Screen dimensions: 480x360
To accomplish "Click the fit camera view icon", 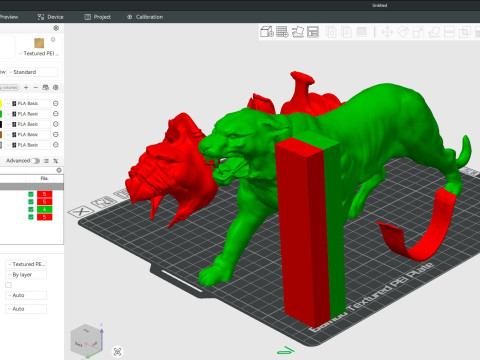I will click(x=117, y=352).
